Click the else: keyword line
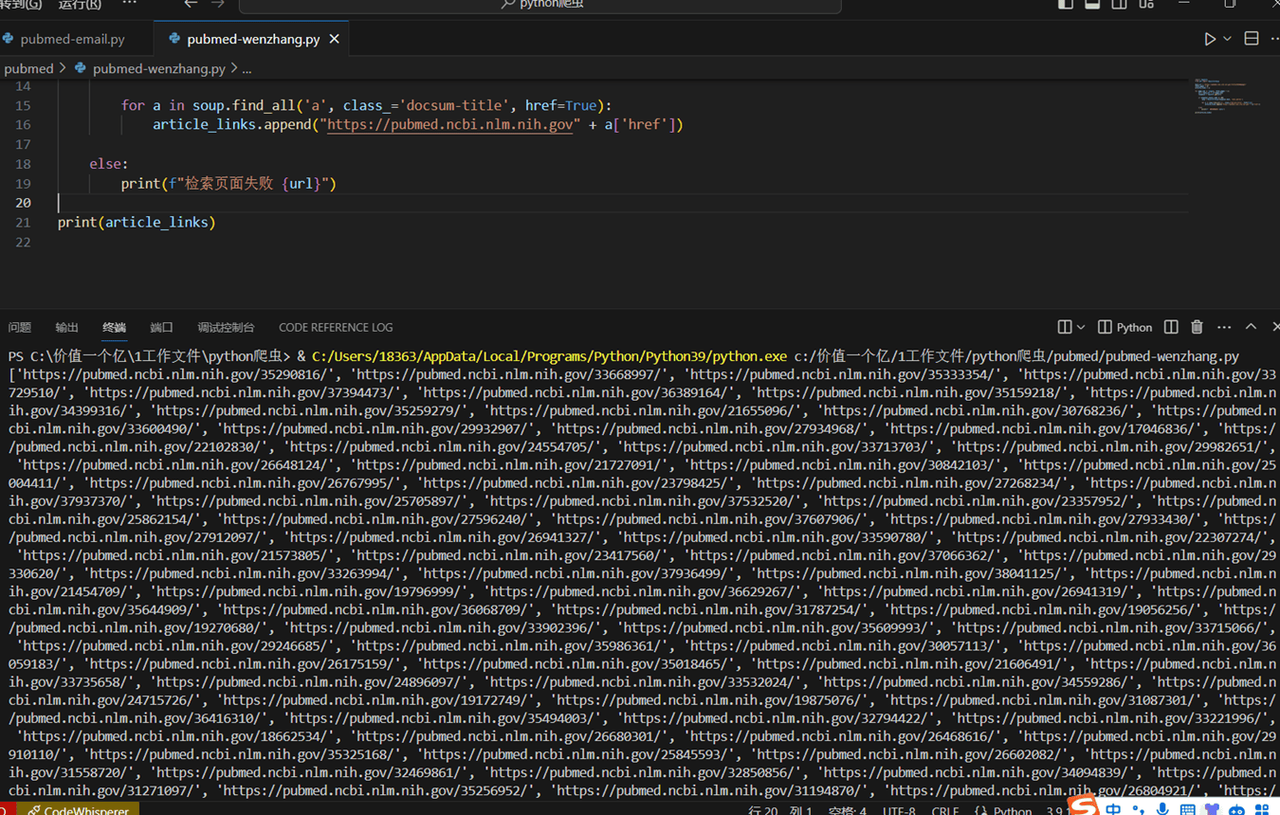The height and width of the screenshot is (815, 1280). 109,164
